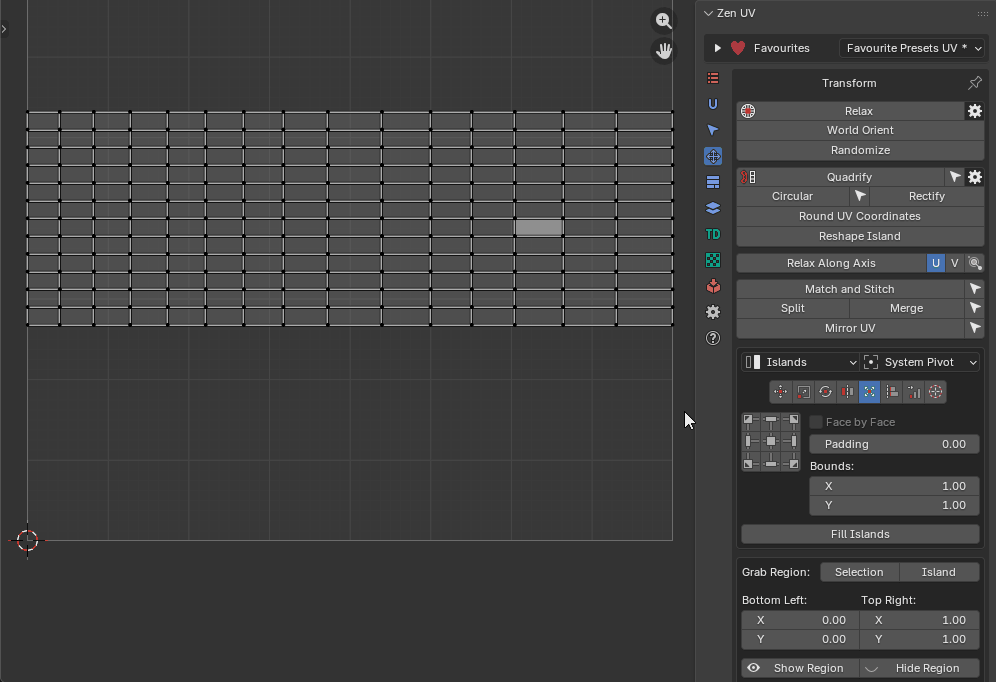Toggle the U axis for Relax Along Axis
The image size is (996, 682).
point(936,263)
